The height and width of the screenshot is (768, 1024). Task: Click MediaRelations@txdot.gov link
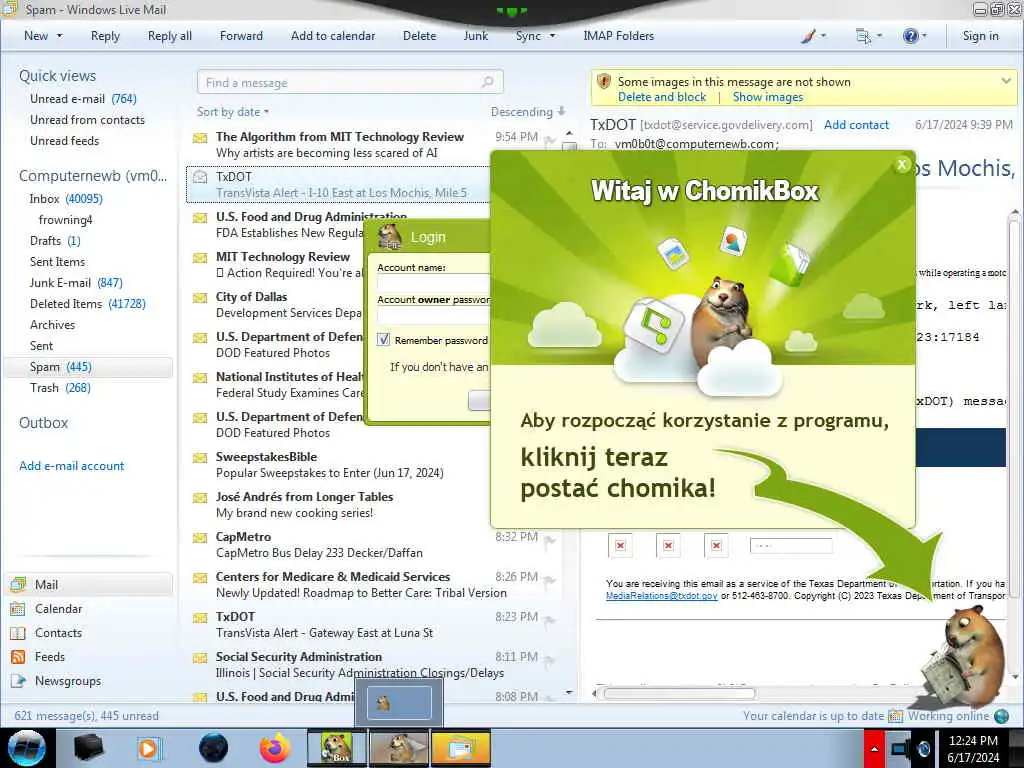point(661,596)
